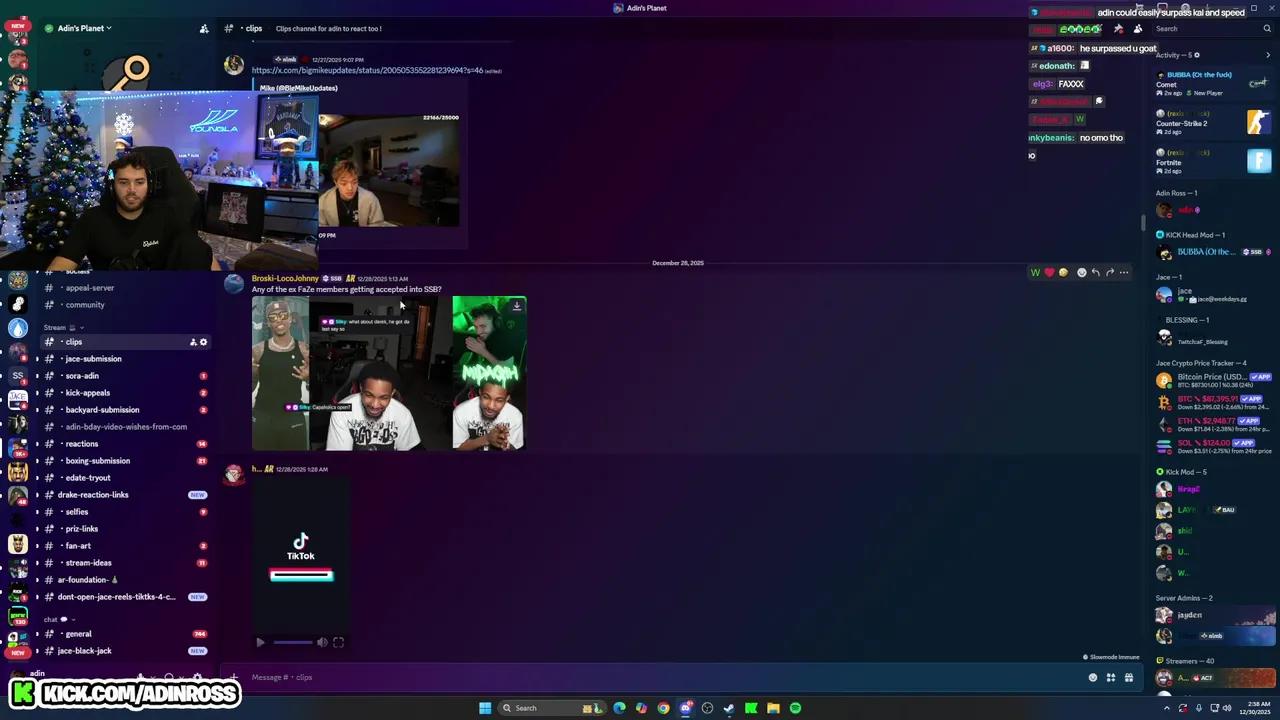Open the emoji picker in the message bar
This screenshot has width=1280, height=720.
(x=1093, y=677)
